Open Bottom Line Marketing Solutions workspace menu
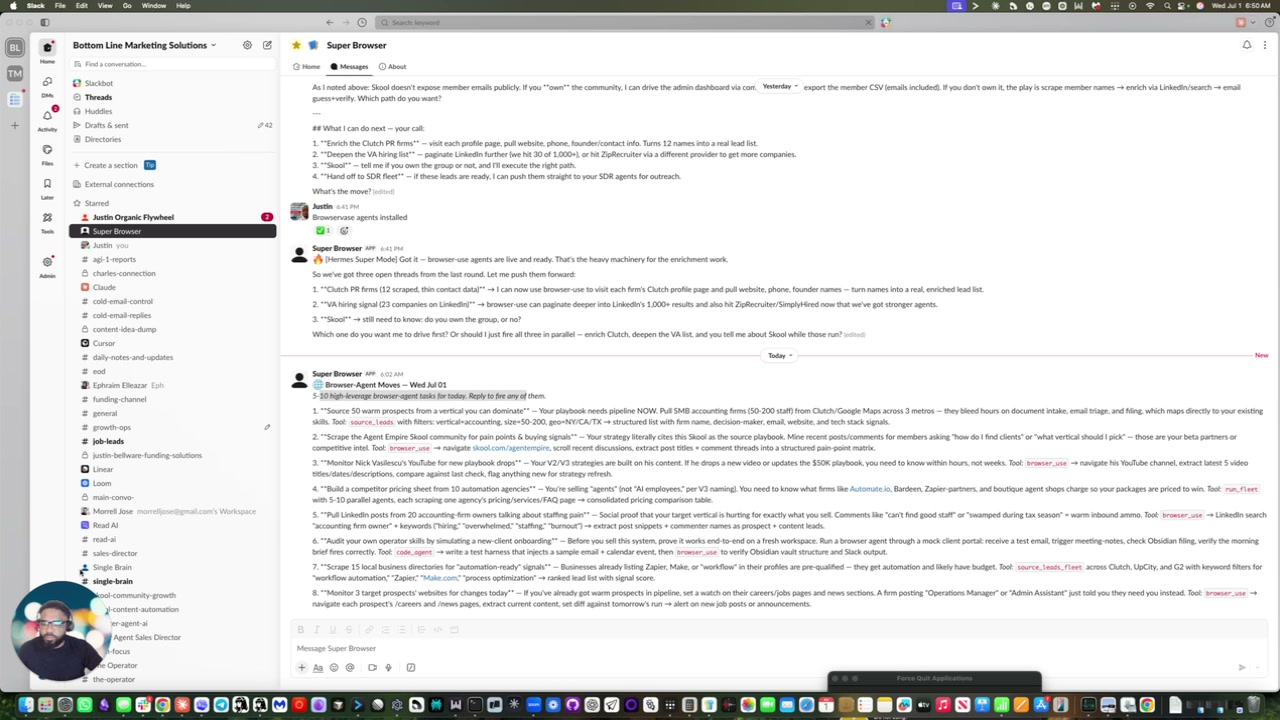Screen dimensions: 1280x720 [x=144, y=45]
